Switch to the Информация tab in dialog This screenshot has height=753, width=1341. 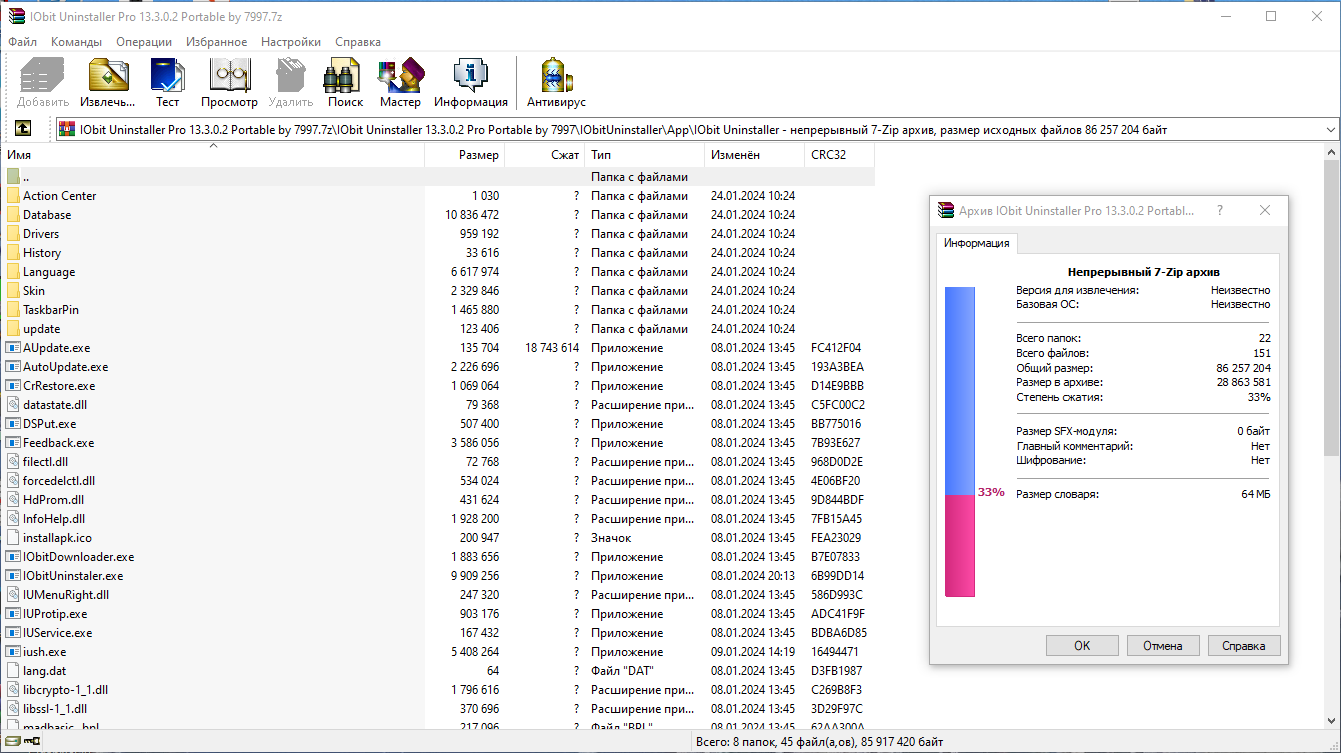pos(975,242)
